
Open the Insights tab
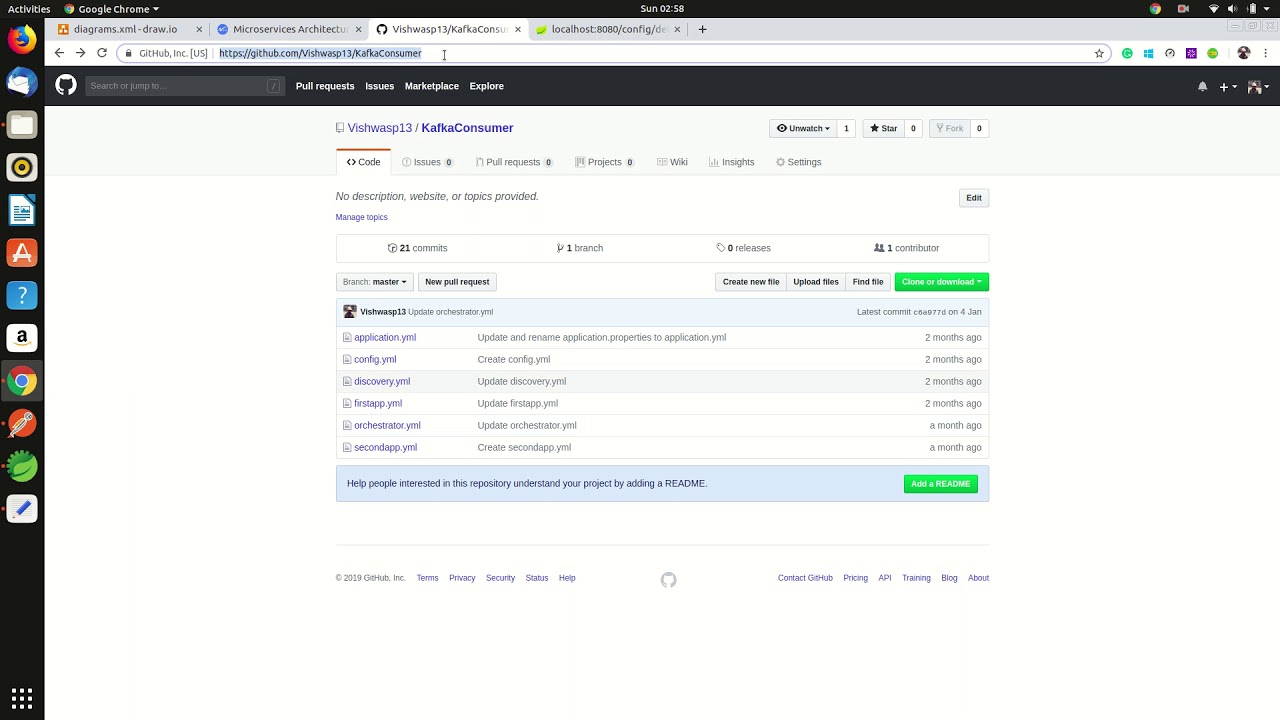click(x=731, y=162)
